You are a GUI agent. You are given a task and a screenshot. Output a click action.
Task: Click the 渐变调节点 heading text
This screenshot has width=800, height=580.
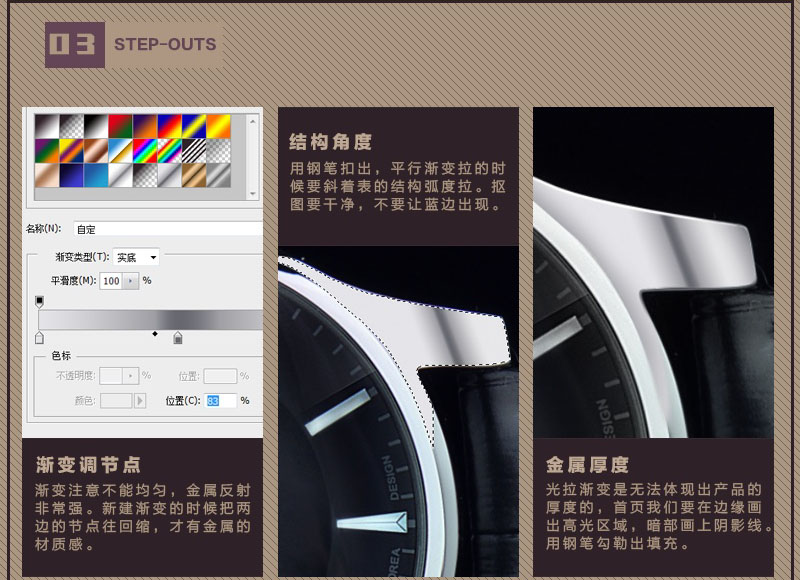[x=88, y=465]
